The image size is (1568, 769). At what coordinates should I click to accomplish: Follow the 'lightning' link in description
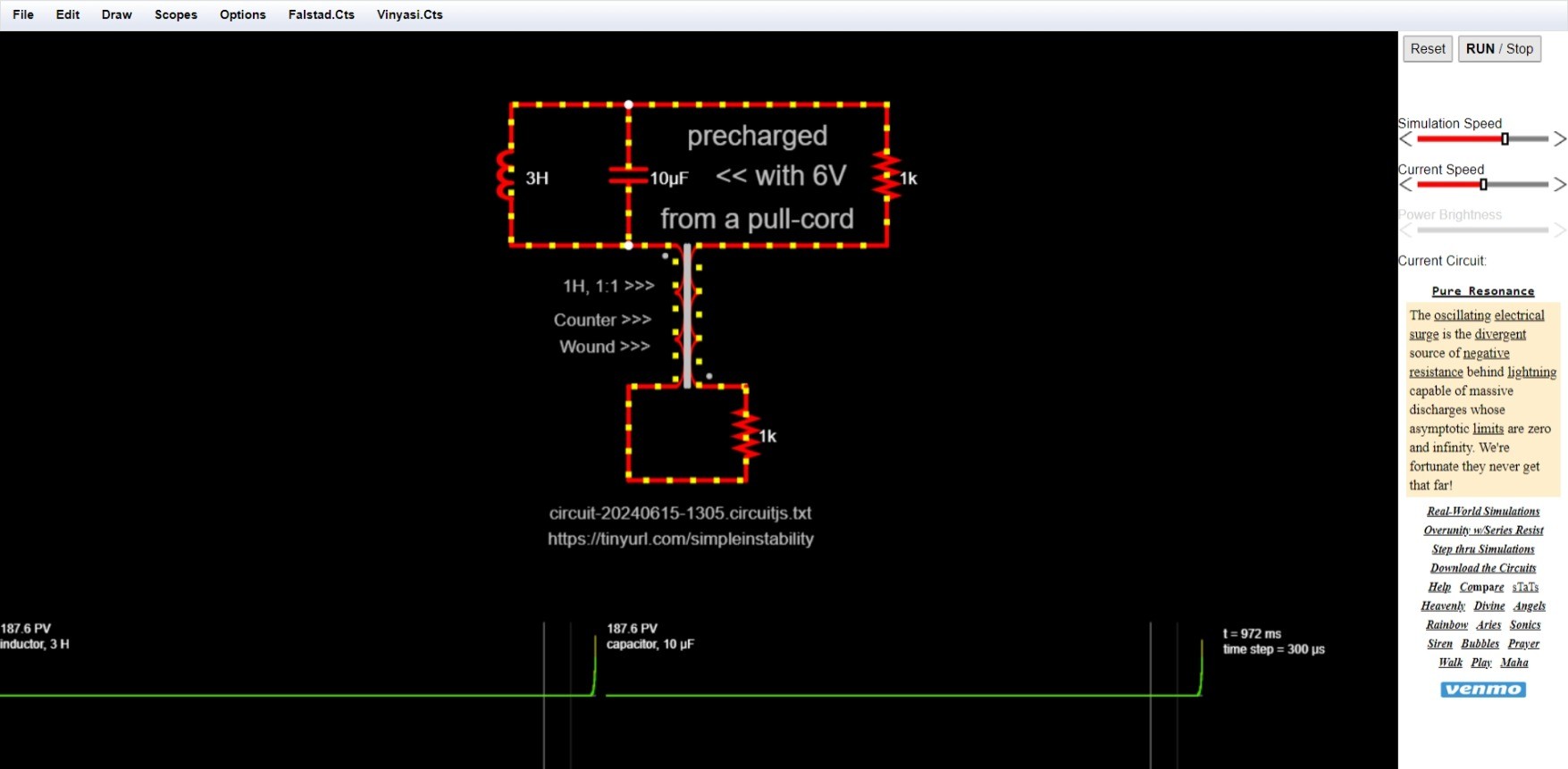click(1531, 372)
